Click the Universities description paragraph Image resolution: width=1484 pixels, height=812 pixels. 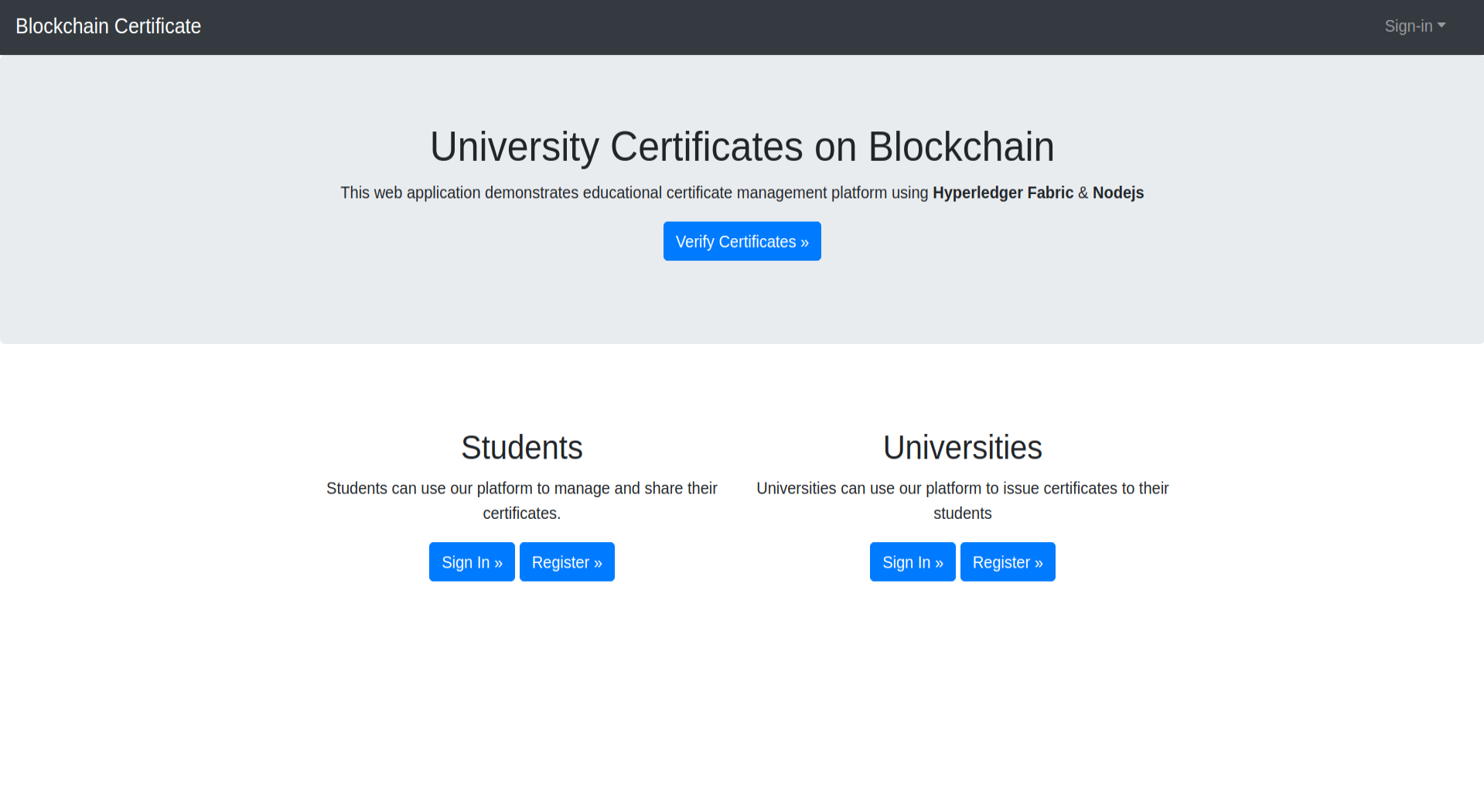click(963, 500)
